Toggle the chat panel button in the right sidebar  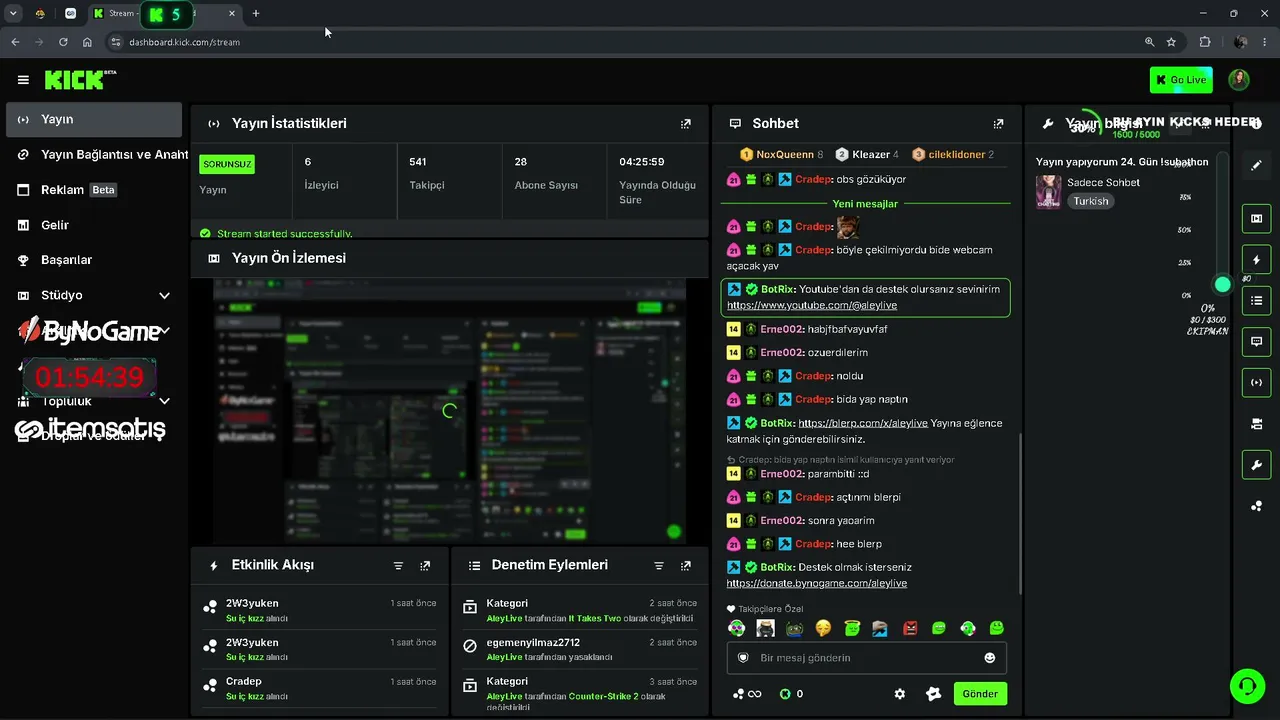point(1257,342)
